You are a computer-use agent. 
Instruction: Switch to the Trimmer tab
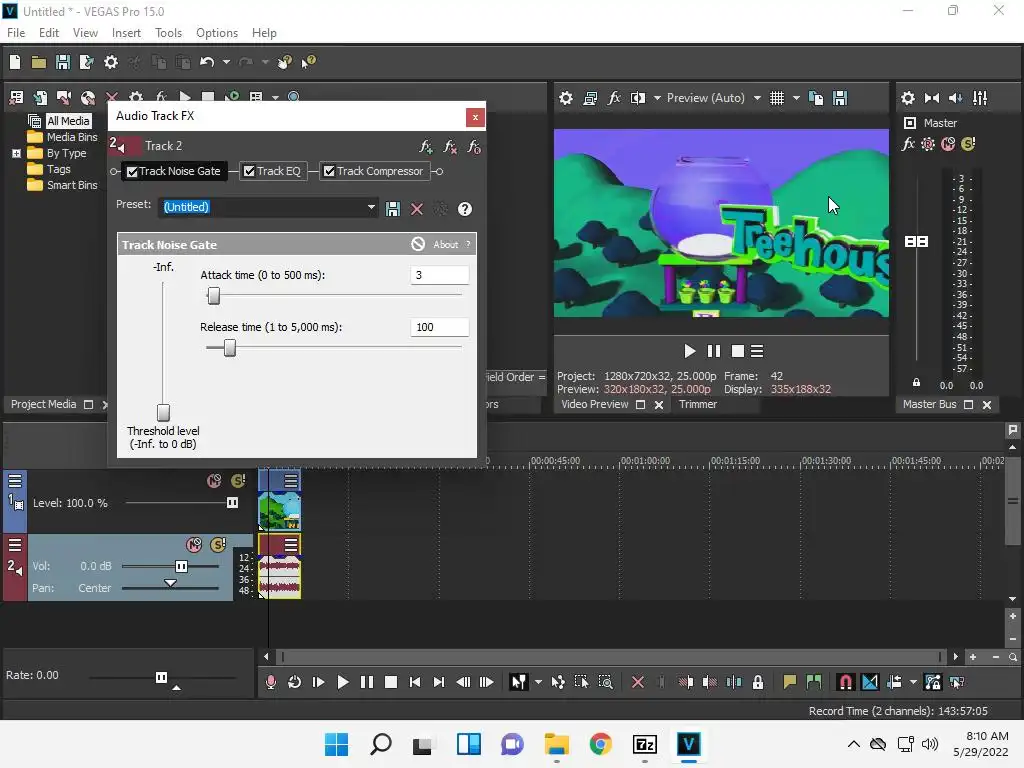click(x=697, y=404)
